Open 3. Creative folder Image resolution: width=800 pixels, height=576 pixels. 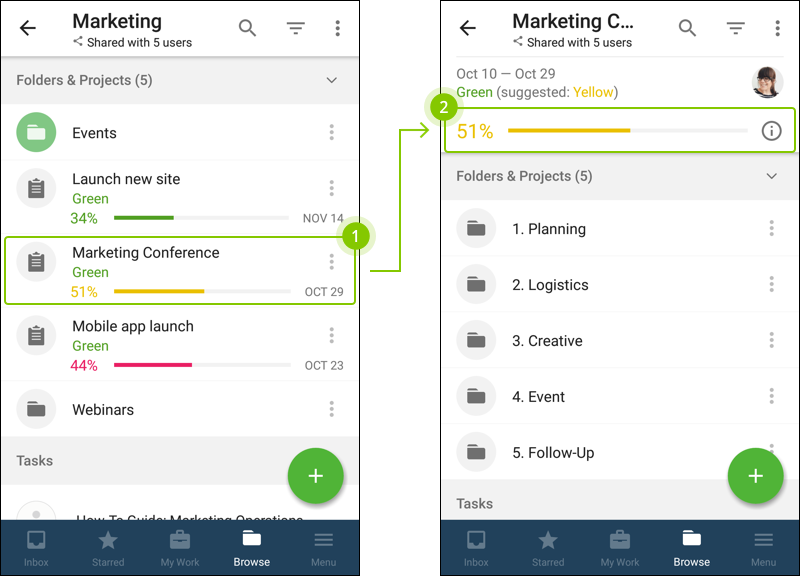619,340
